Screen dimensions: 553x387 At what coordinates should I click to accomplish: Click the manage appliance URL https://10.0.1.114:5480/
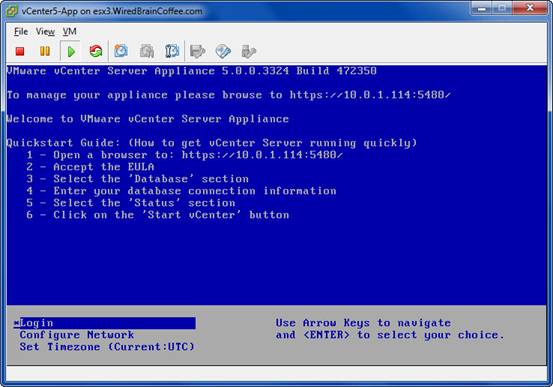(370, 95)
